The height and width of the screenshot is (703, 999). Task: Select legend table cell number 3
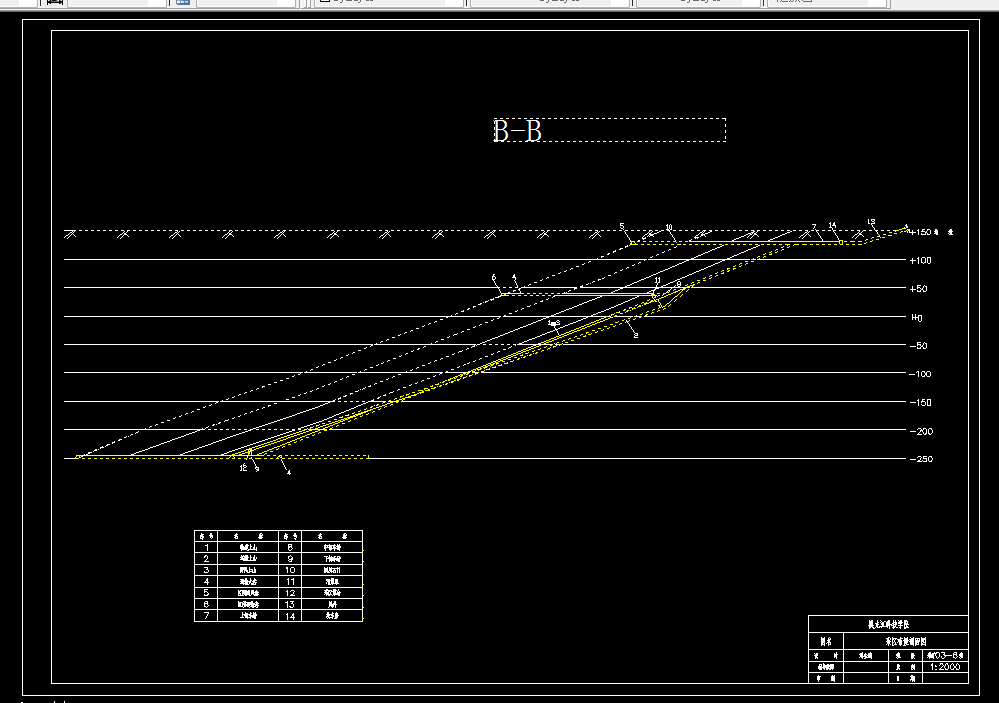(206, 570)
